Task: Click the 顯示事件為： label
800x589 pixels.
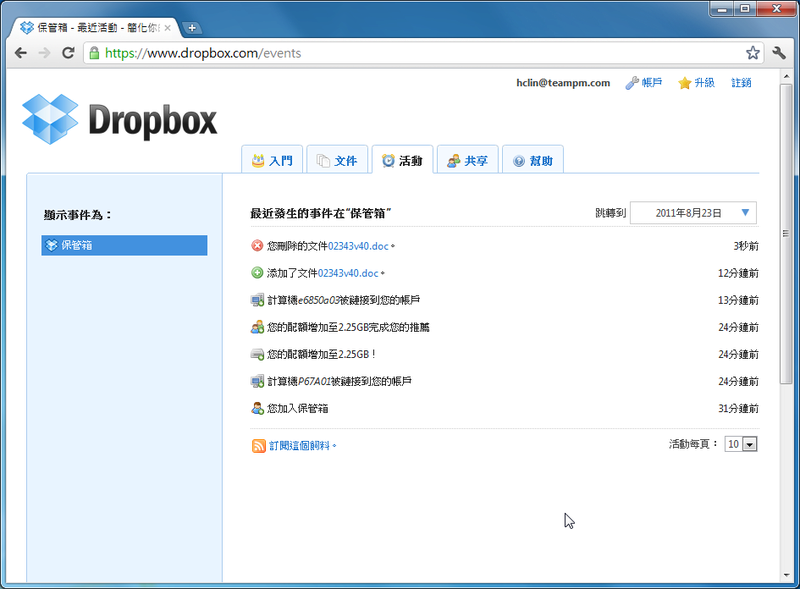Action: pos(78,215)
